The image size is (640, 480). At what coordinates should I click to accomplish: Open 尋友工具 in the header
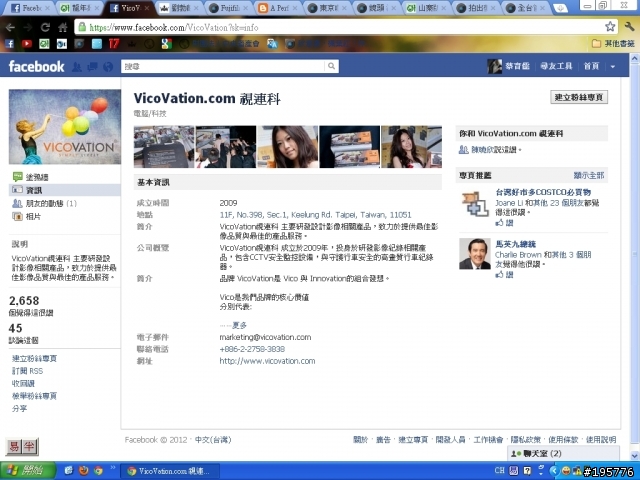pyautogui.click(x=556, y=66)
